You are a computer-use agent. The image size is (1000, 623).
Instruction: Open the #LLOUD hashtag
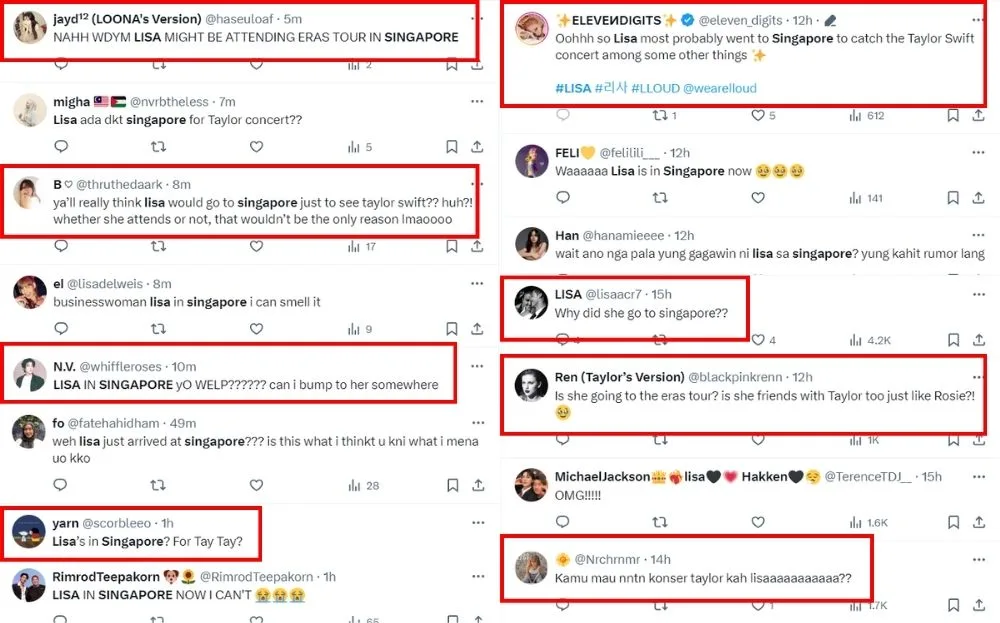pyautogui.click(x=654, y=88)
